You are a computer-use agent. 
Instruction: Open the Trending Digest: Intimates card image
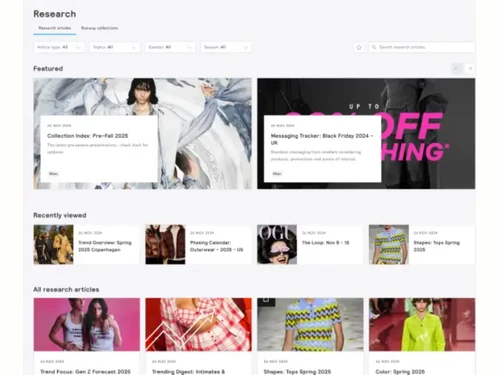coord(198,324)
